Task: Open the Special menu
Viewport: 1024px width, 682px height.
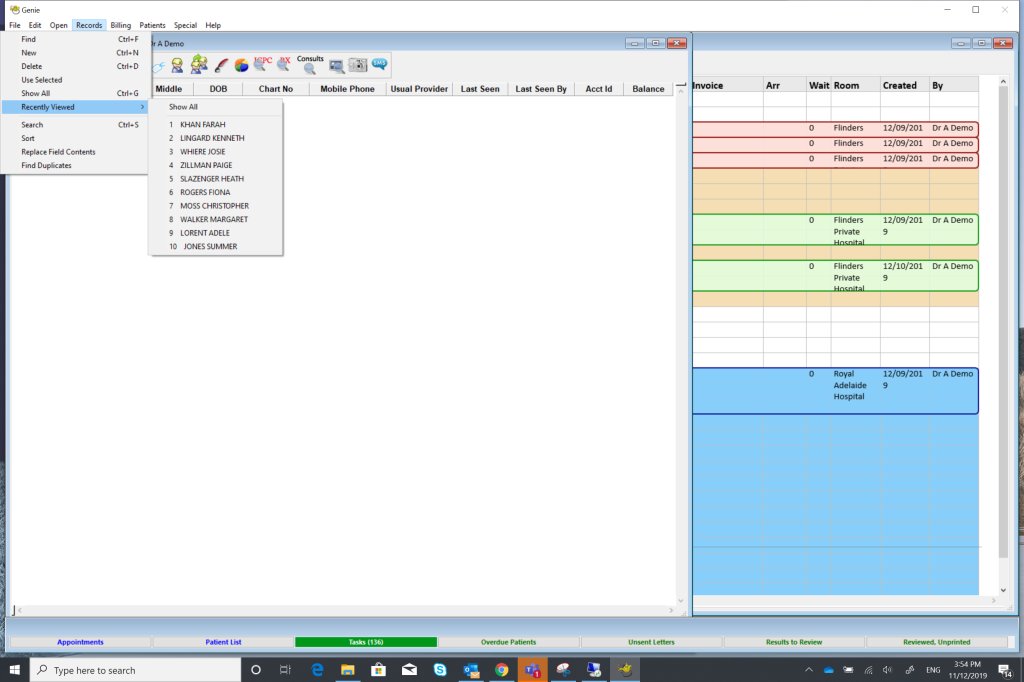Action: pos(185,25)
